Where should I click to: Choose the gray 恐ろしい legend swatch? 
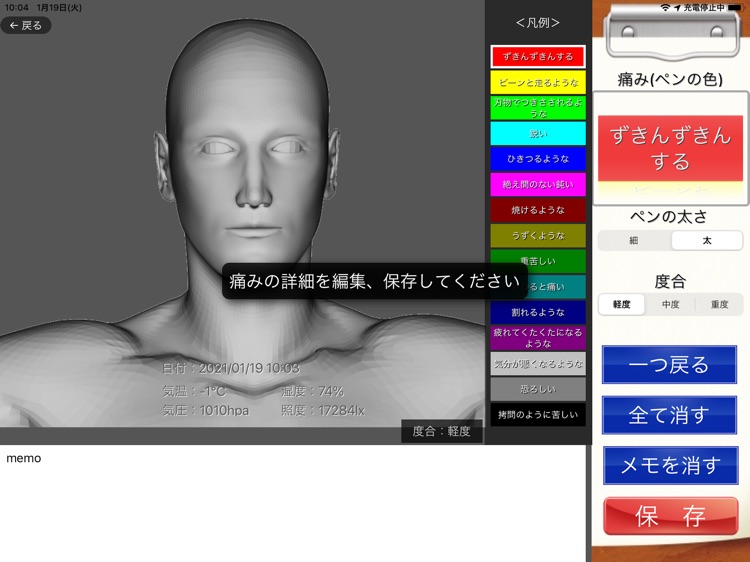[x=538, y=389]
